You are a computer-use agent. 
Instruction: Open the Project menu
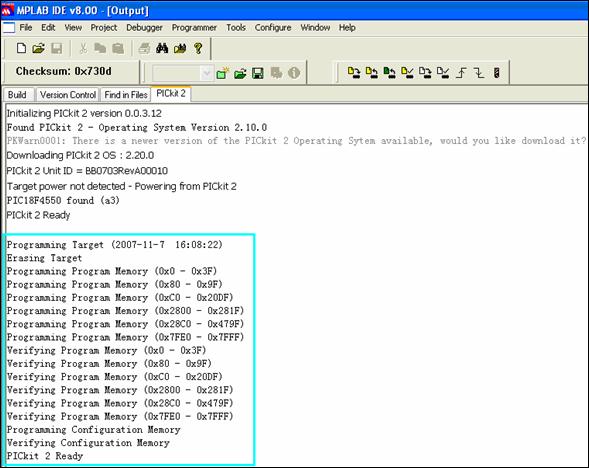(104, 27)
